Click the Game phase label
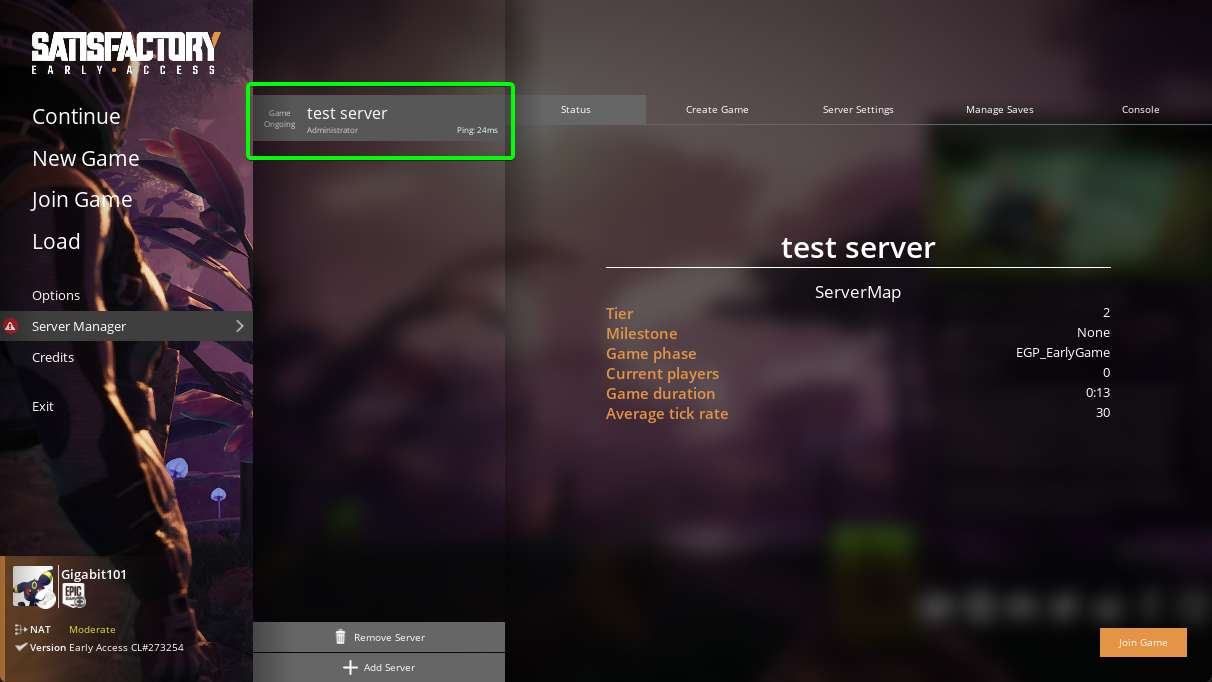Image resolution: width=1212 pixels, height=682 pixels. pos(651,354)
